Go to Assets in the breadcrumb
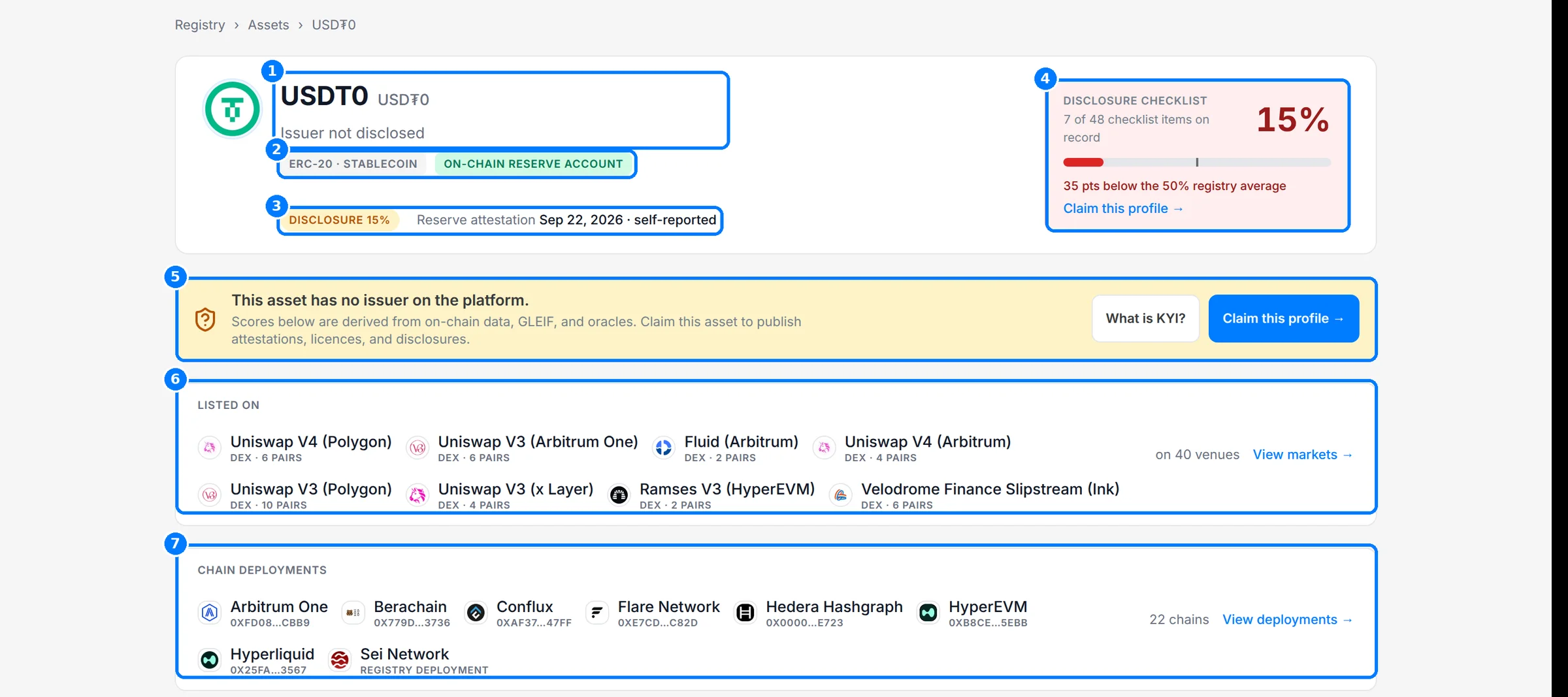This screenshot has height=697, width=1568. 269,25
